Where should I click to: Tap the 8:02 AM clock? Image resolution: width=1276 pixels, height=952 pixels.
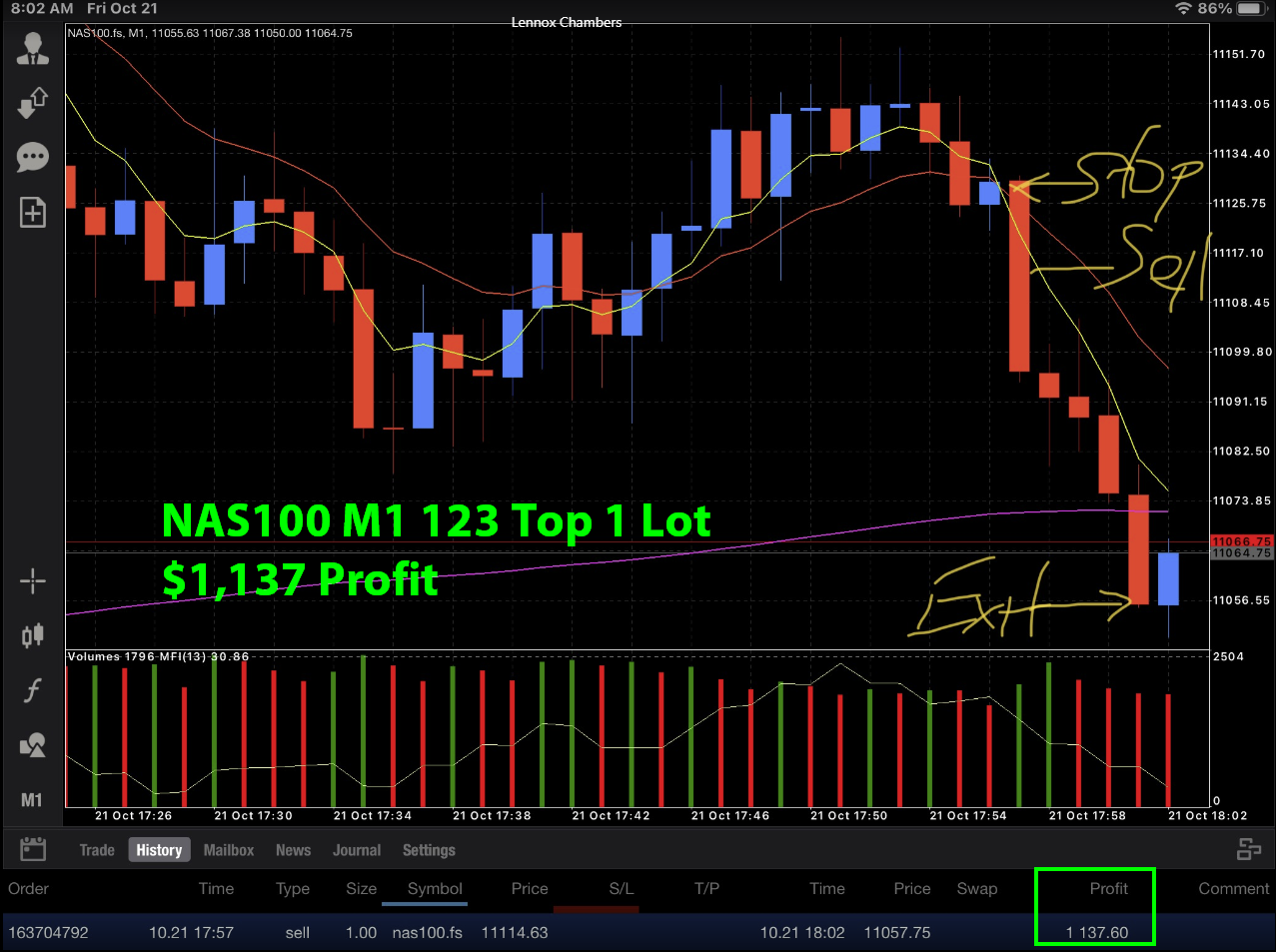pos(42,8)
